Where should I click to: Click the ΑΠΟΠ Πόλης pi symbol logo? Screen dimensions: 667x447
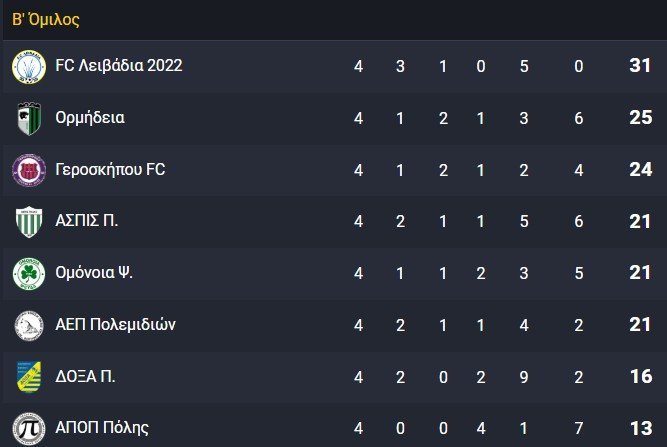(x=29, y=429)
